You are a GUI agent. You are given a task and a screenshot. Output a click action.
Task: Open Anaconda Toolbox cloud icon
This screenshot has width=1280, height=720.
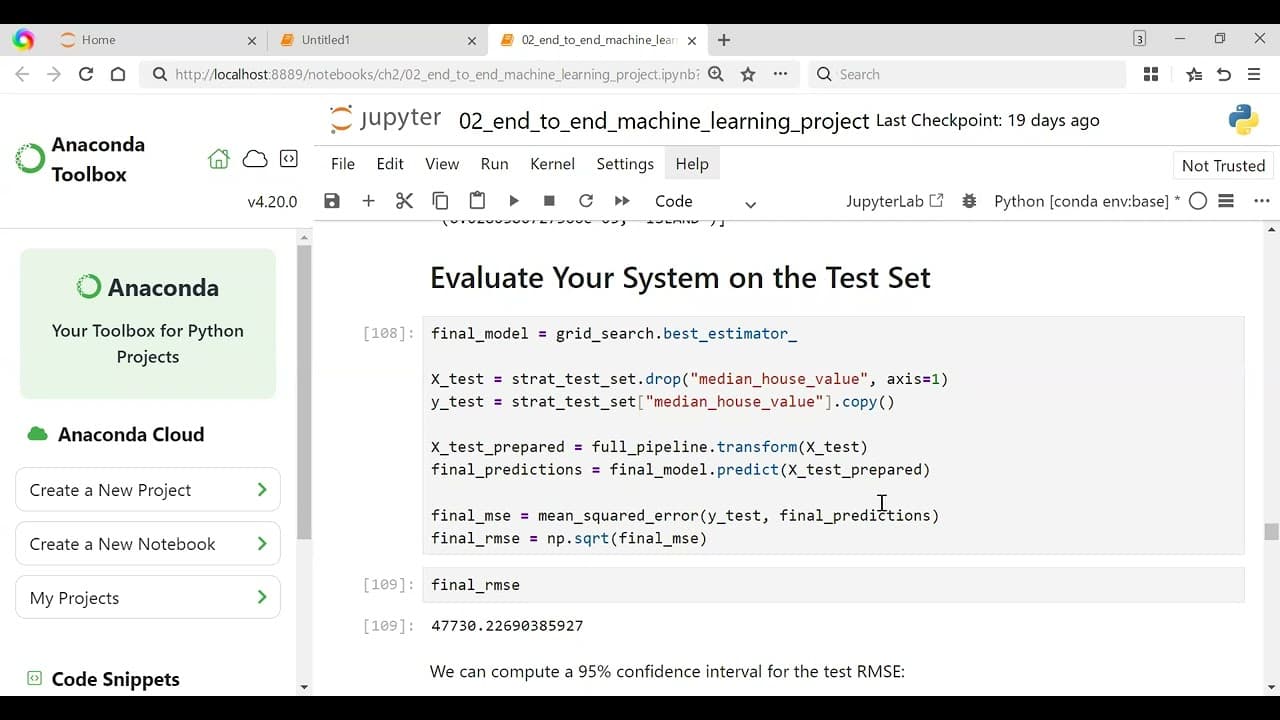click(255, 159)
